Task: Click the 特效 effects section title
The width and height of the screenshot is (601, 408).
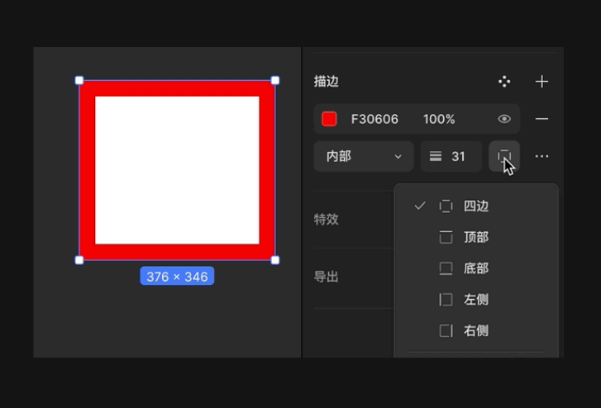Action: tap(326, 219)
